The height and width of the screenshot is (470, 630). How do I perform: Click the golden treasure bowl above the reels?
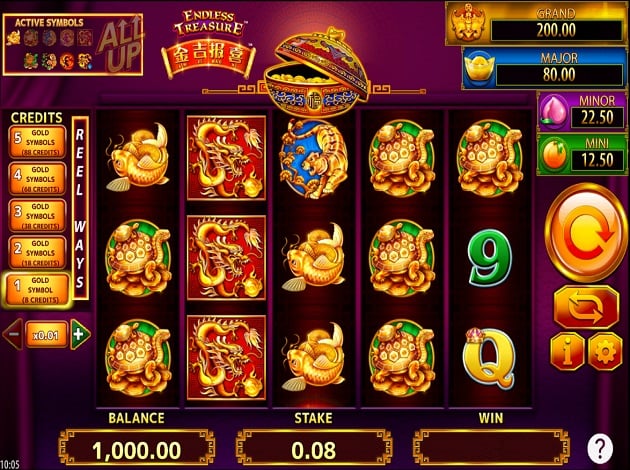pos(316,73)
